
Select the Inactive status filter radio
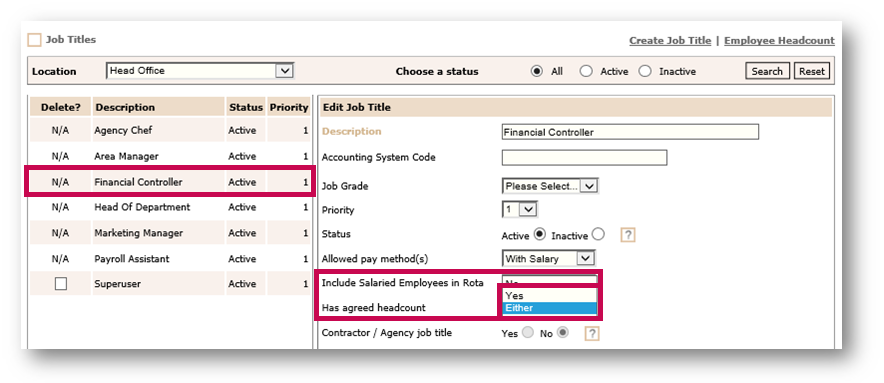pyautogui.click(x=645, y=72)
